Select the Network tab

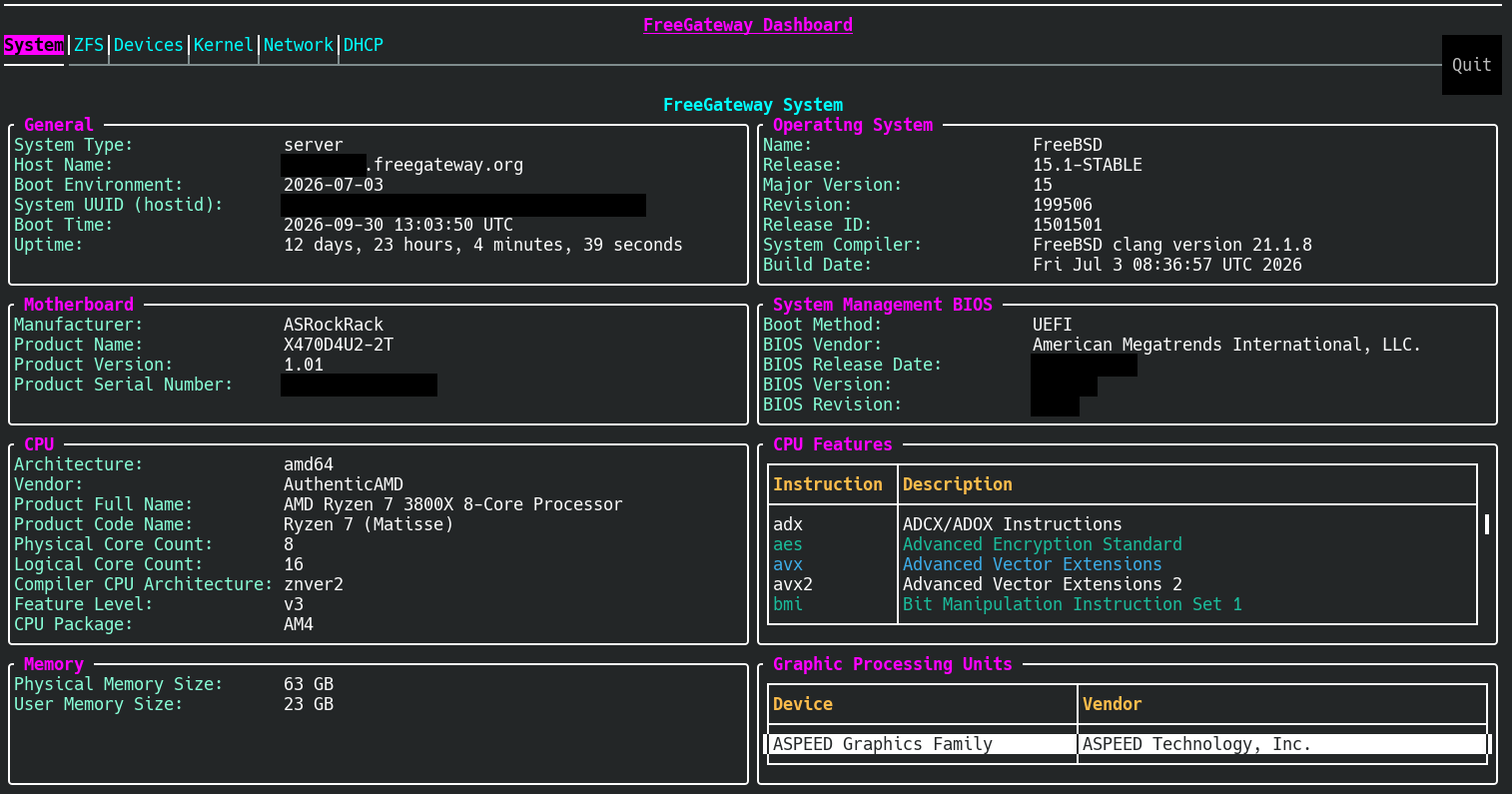(x=299, y=45)
